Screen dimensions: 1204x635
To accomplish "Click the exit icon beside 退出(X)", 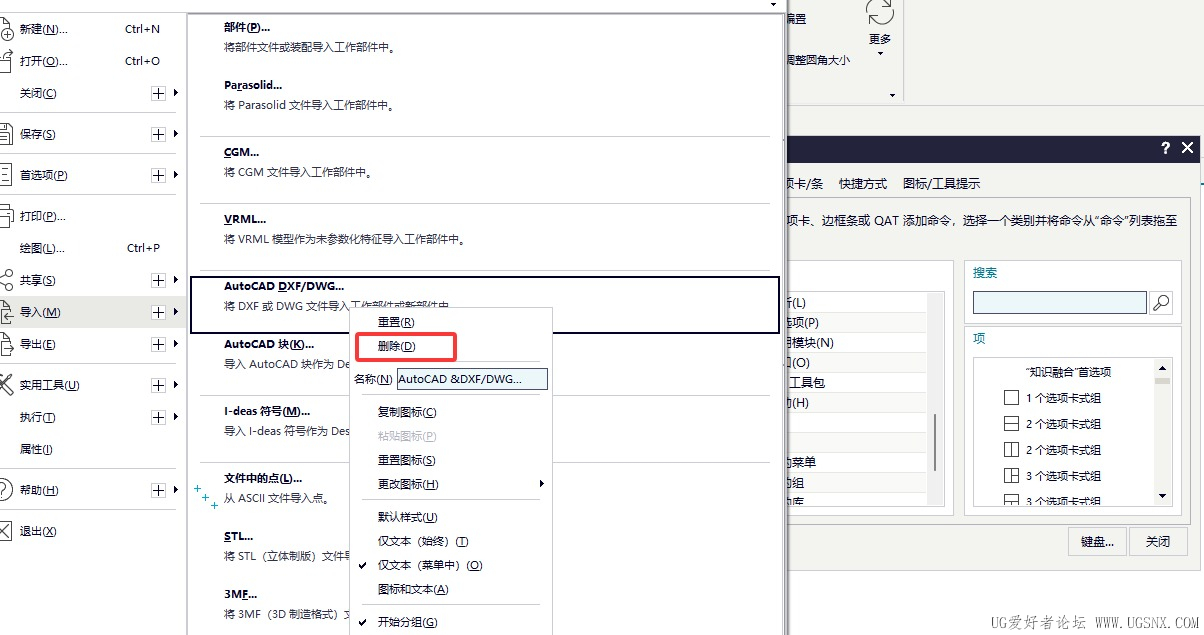I will click(6, 531).
